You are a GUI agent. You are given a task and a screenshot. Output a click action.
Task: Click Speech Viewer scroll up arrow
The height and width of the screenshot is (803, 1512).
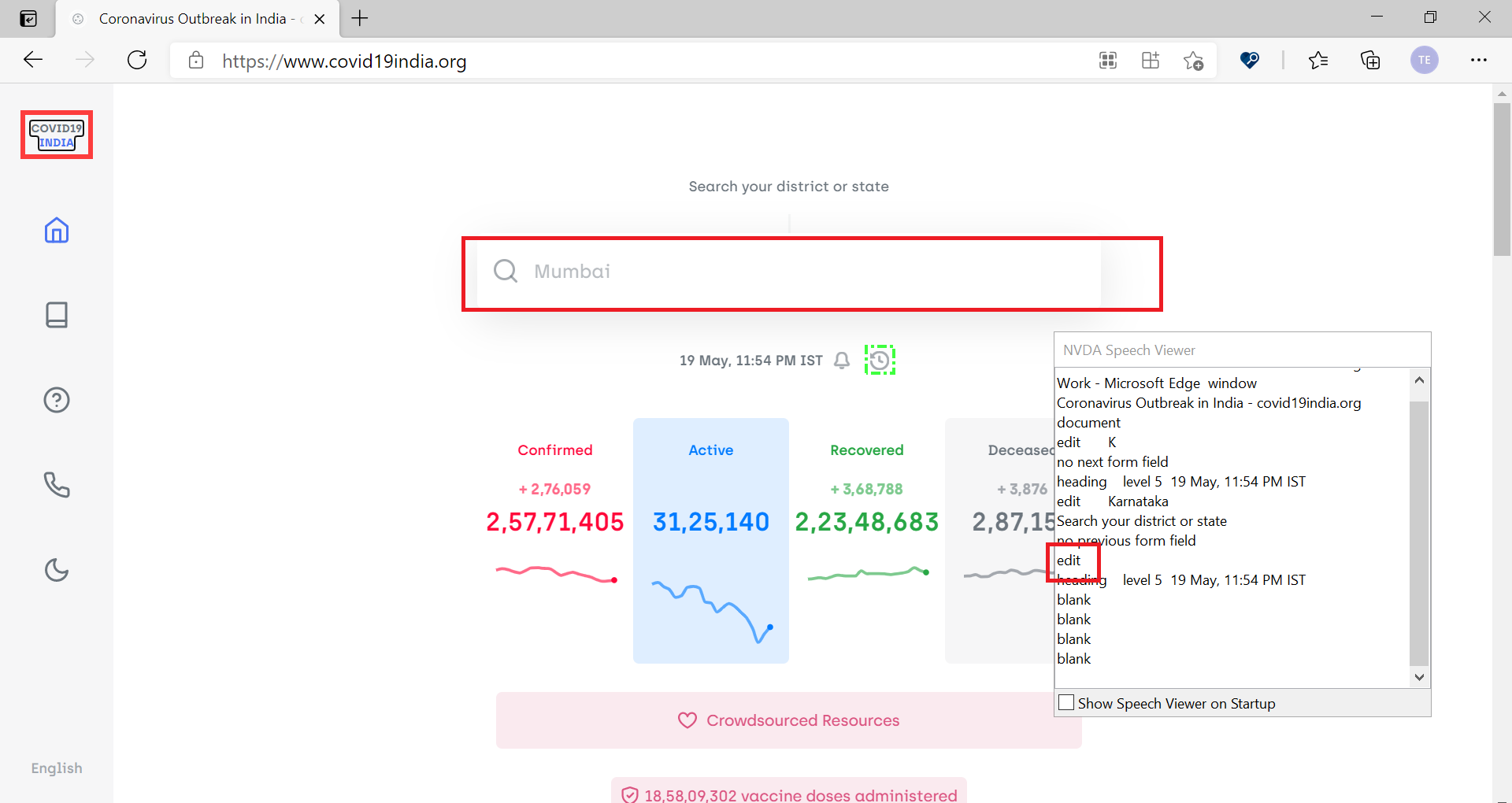pyautogui.click(x=1419, y=380)
